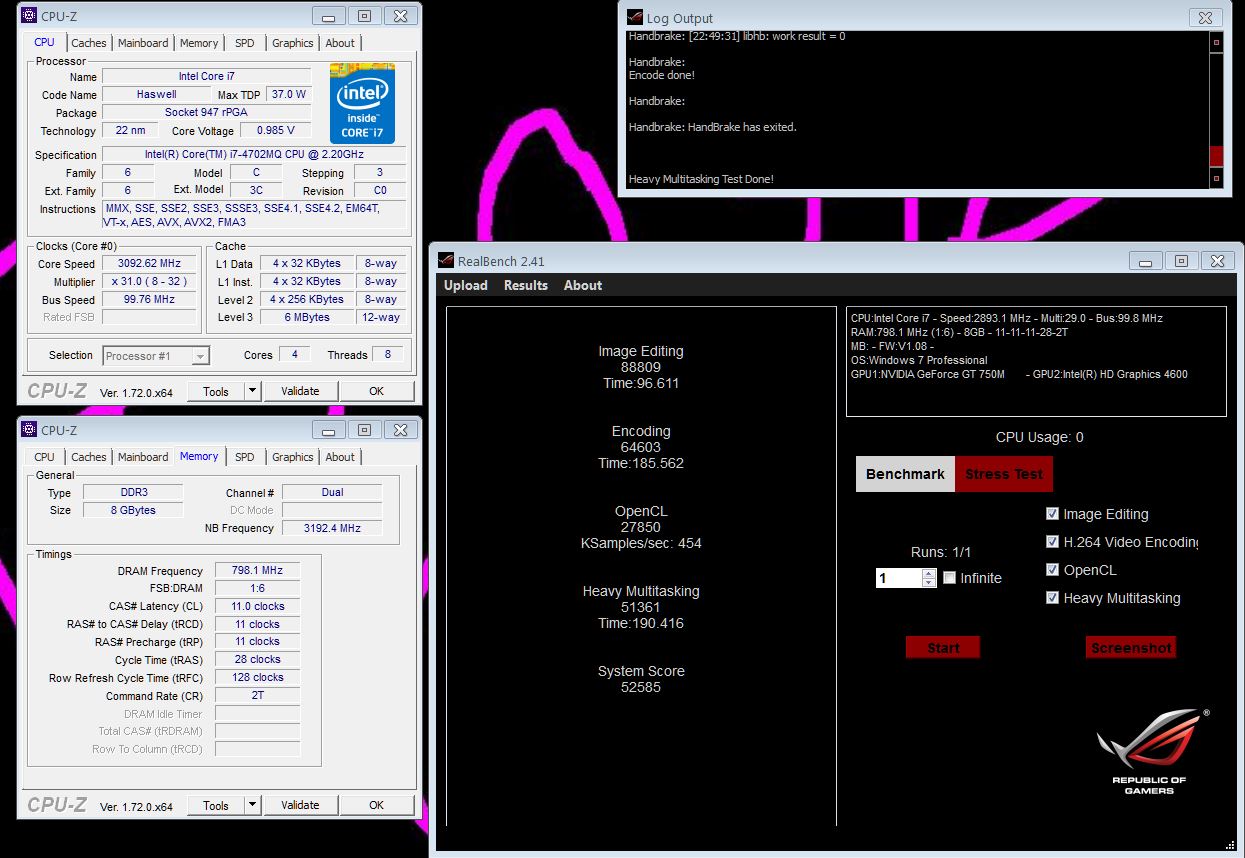Click Validate in the CPU-Z CPU window

click(x=300, y=391)
